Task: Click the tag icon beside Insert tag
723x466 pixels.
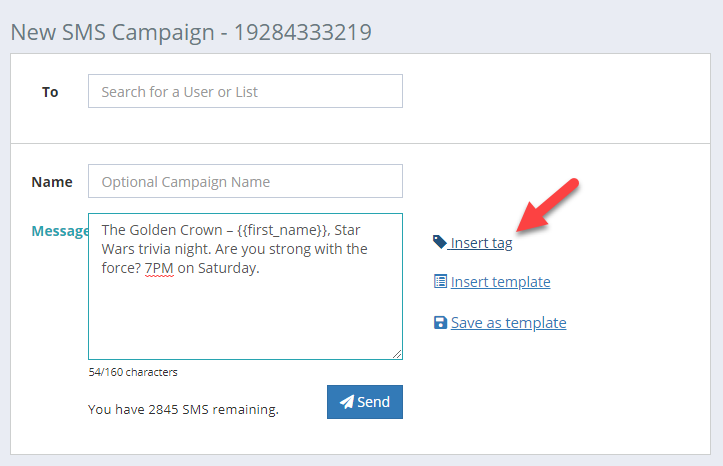Action: click(439, 242)
